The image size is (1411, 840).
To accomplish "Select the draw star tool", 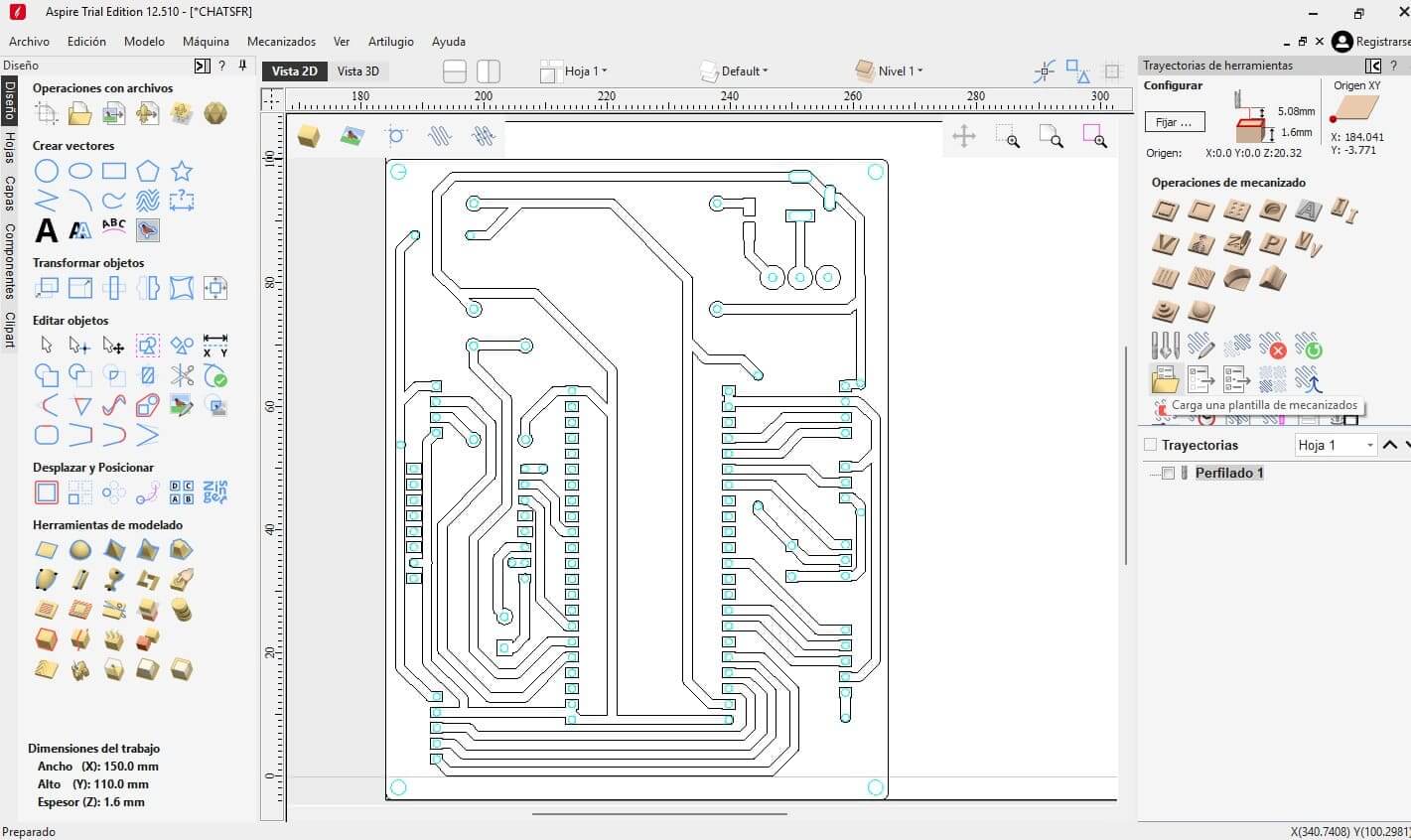I will [181, 171].
